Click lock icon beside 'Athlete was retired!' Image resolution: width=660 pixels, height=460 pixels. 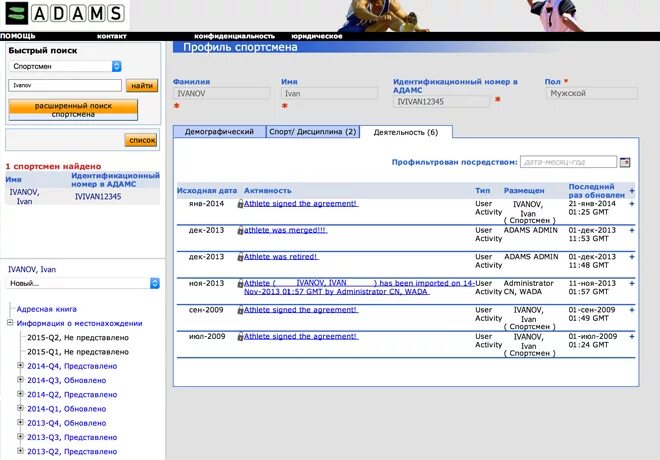pyautogui.click(x=240, y=257)
